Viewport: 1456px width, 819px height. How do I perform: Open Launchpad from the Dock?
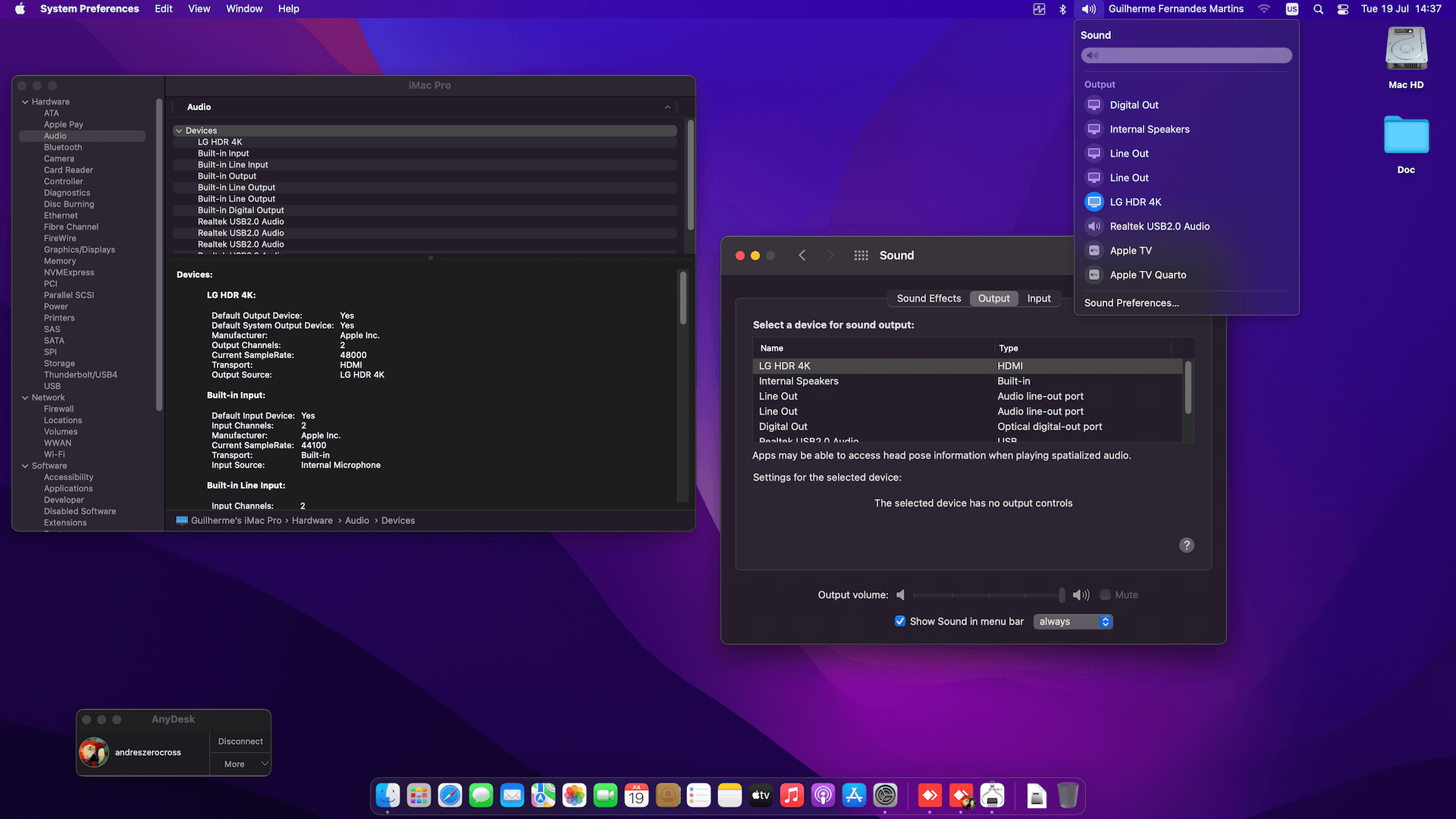[419, 795]
